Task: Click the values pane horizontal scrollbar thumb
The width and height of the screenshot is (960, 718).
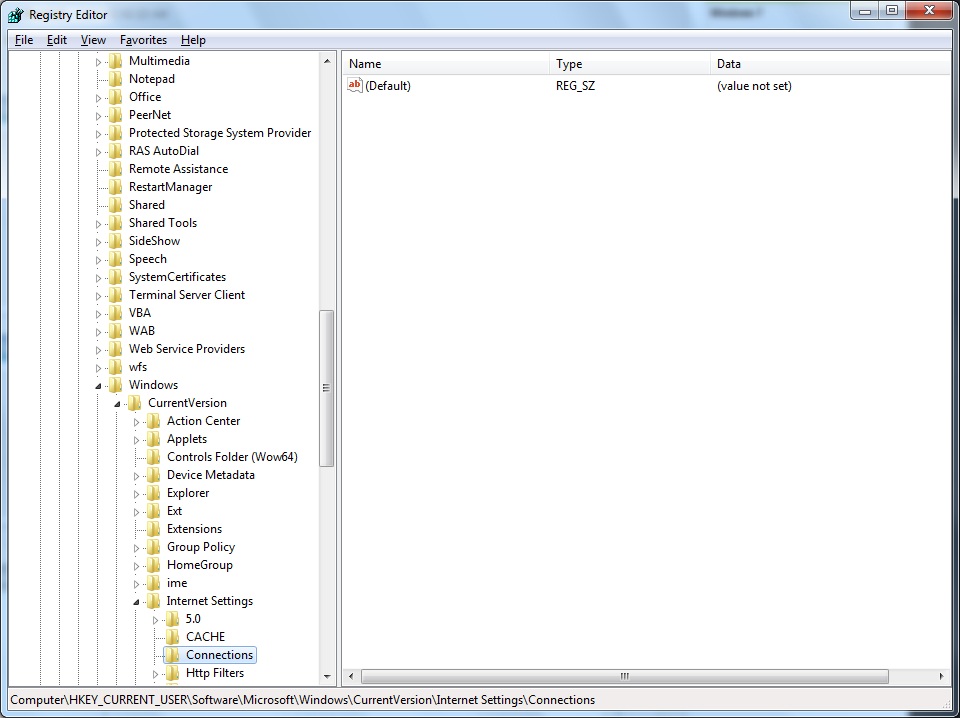Action: tap(624, 676)
